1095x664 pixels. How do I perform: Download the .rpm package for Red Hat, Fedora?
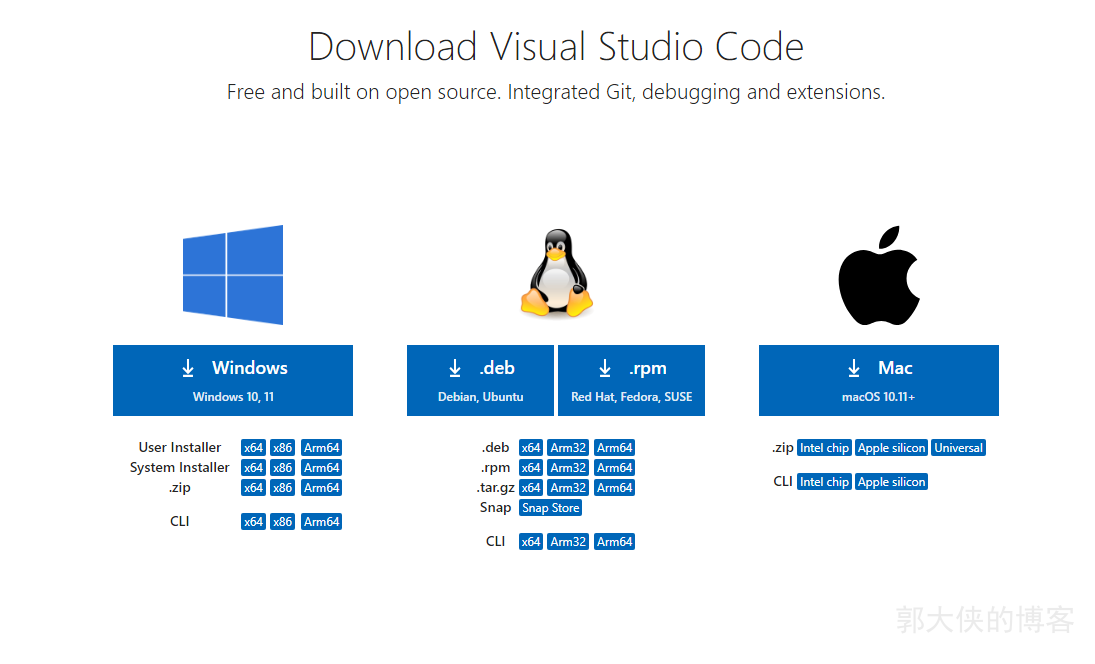(x=631, y=381)
